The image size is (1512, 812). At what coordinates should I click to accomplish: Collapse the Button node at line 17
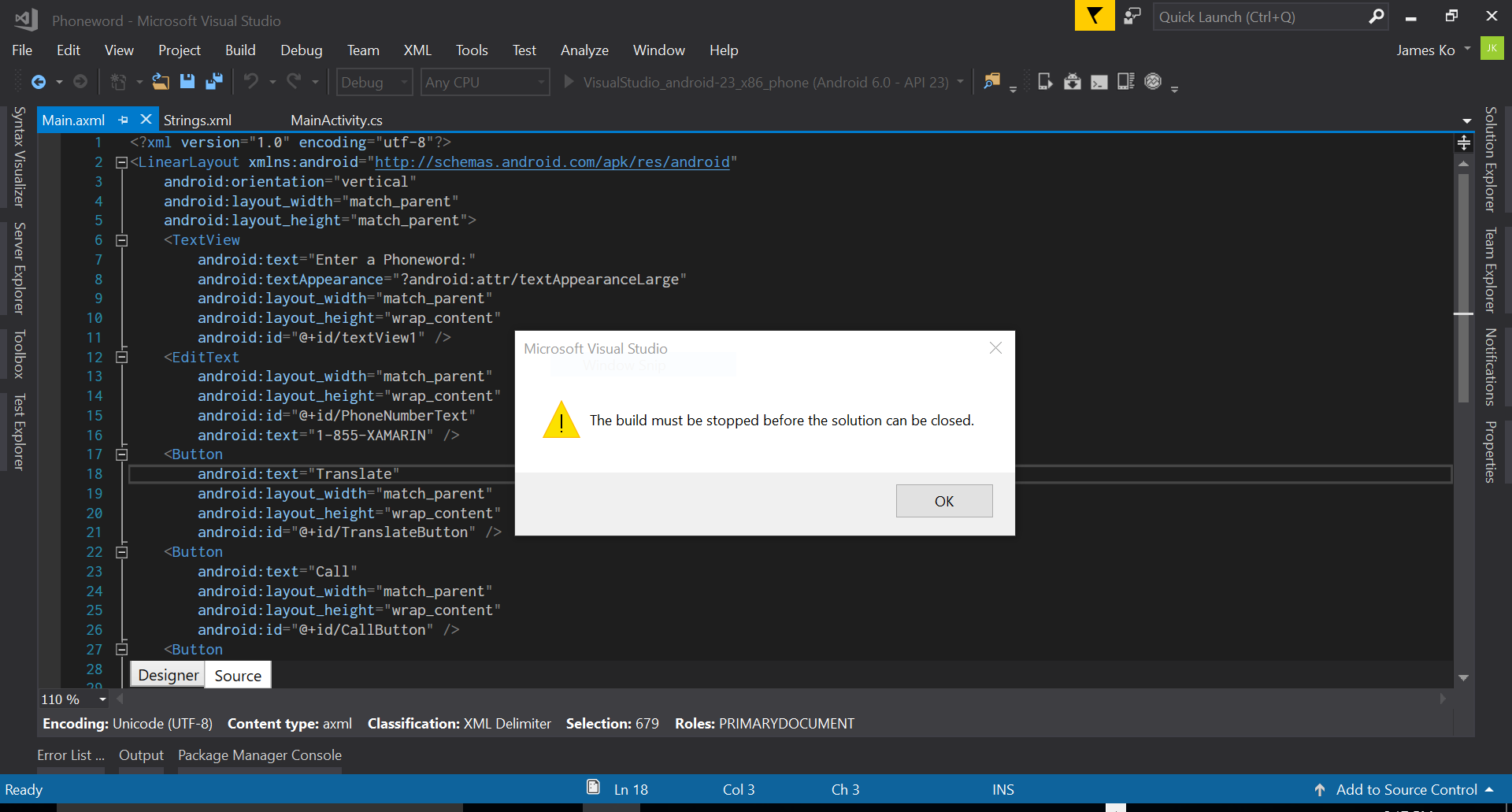tap(121, 455)
